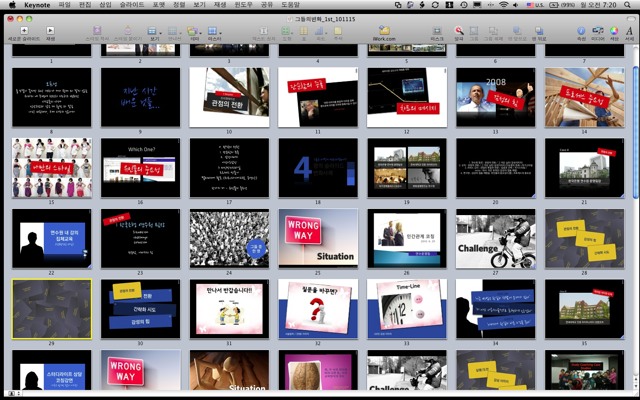Select slide 10 with the 관점의 전환 title
This screenshot has width=640, height=400.
pos(229,97)
